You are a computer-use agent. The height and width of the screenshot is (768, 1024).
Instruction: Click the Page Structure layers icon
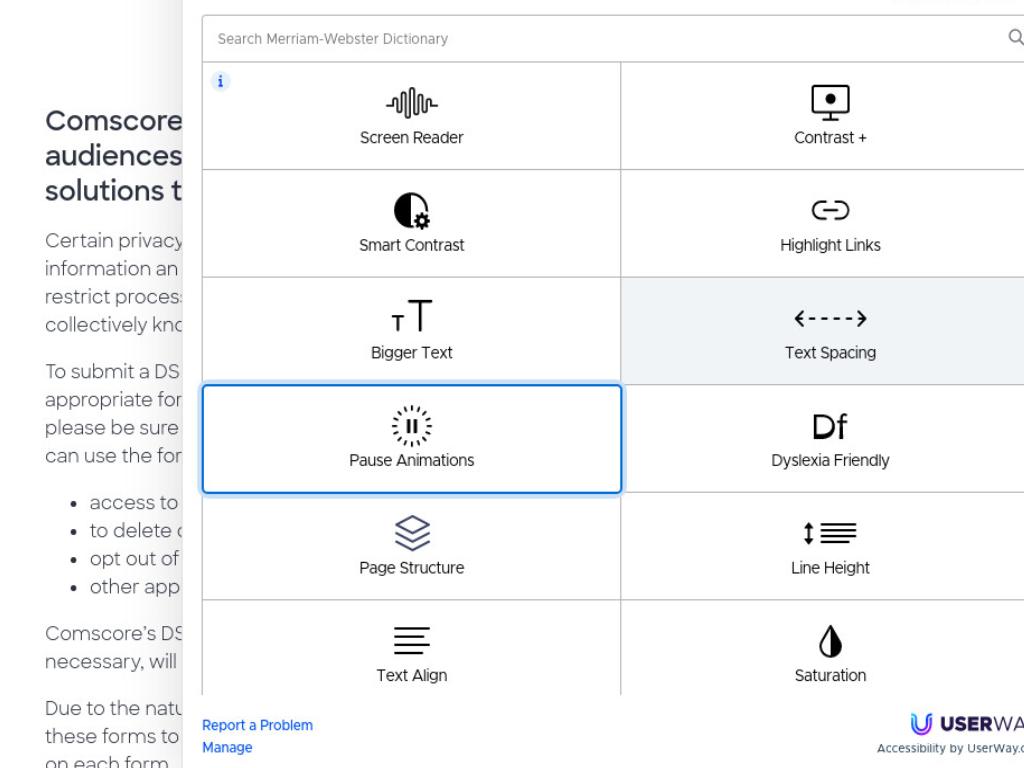click(412, 533)
